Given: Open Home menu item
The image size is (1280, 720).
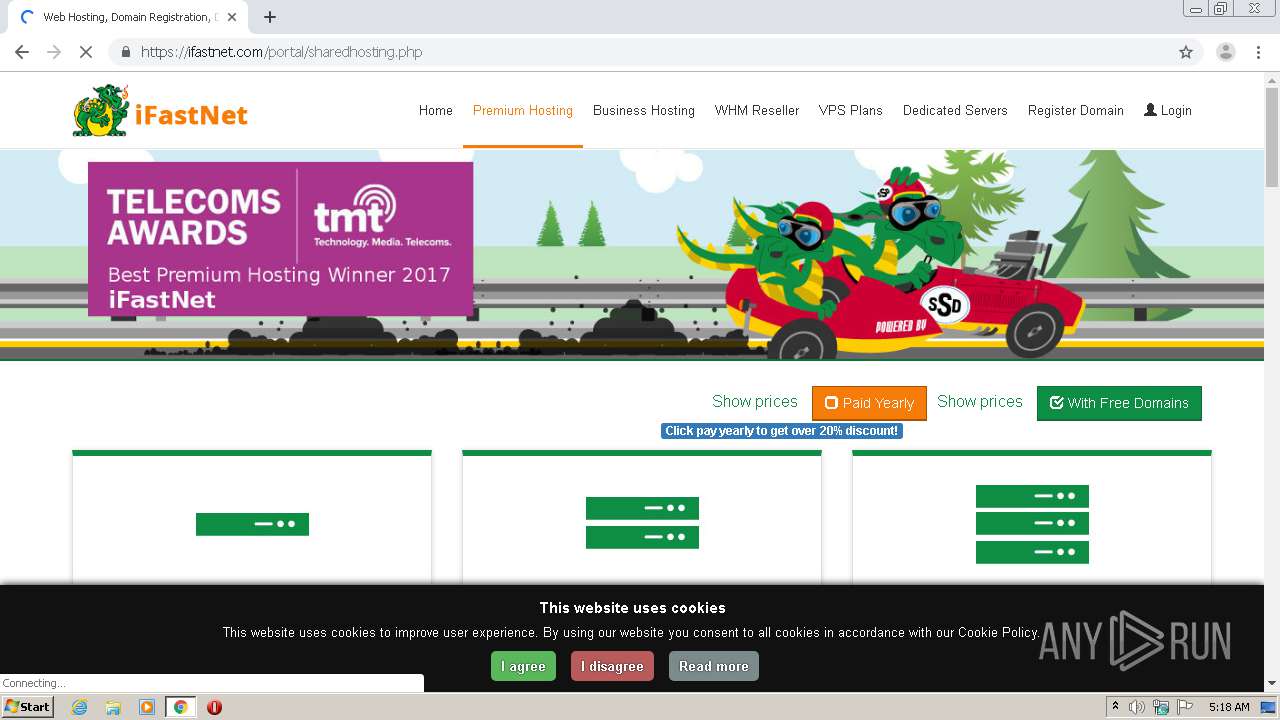Looking at the screenshot, I should click(x=436, y=111).
